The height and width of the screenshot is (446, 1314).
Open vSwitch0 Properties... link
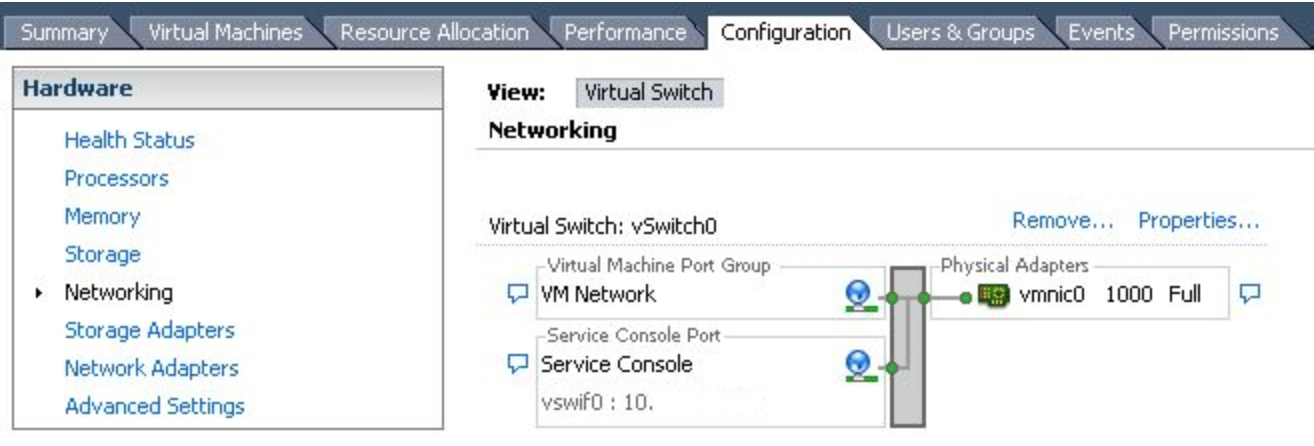pos(1198,221)
